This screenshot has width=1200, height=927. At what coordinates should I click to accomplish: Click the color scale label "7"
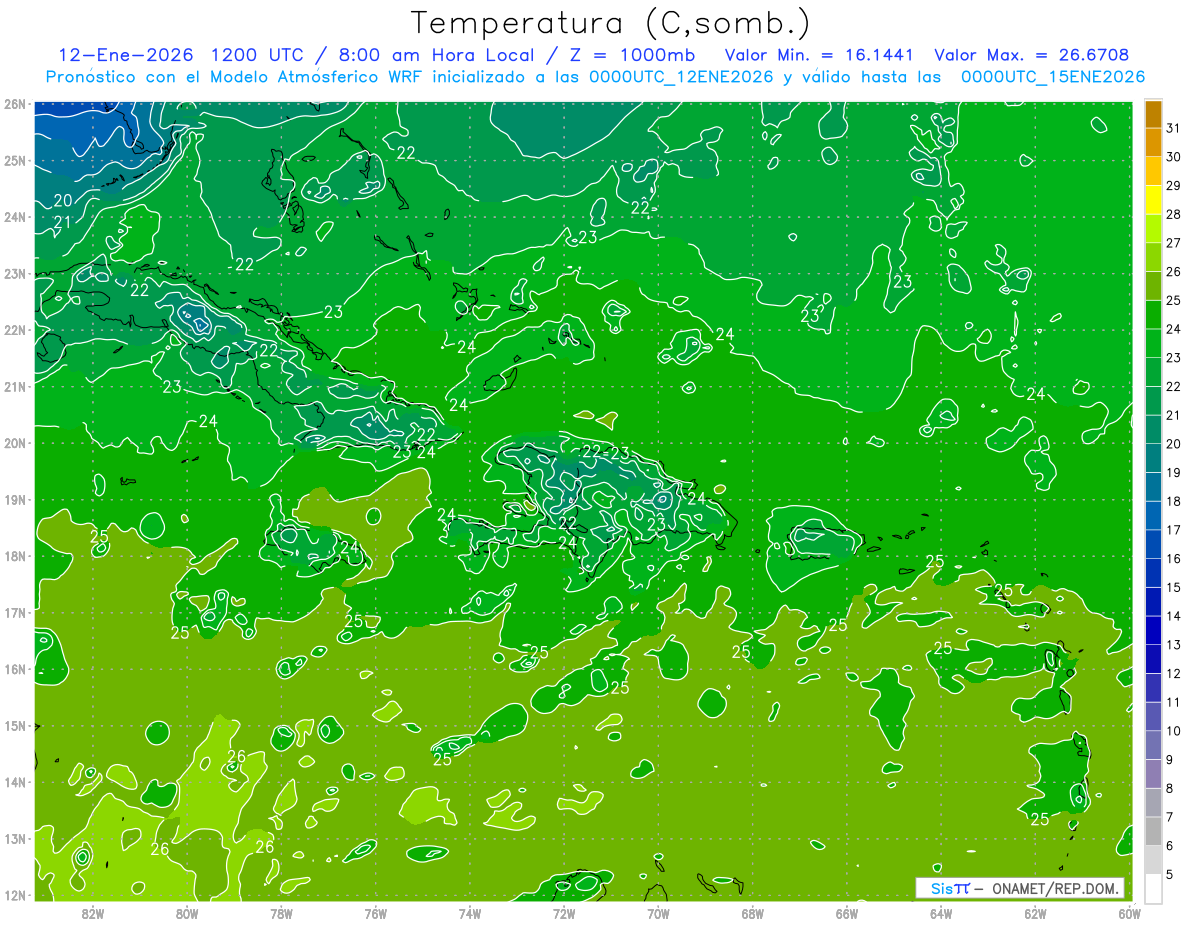click(1169, 817)
